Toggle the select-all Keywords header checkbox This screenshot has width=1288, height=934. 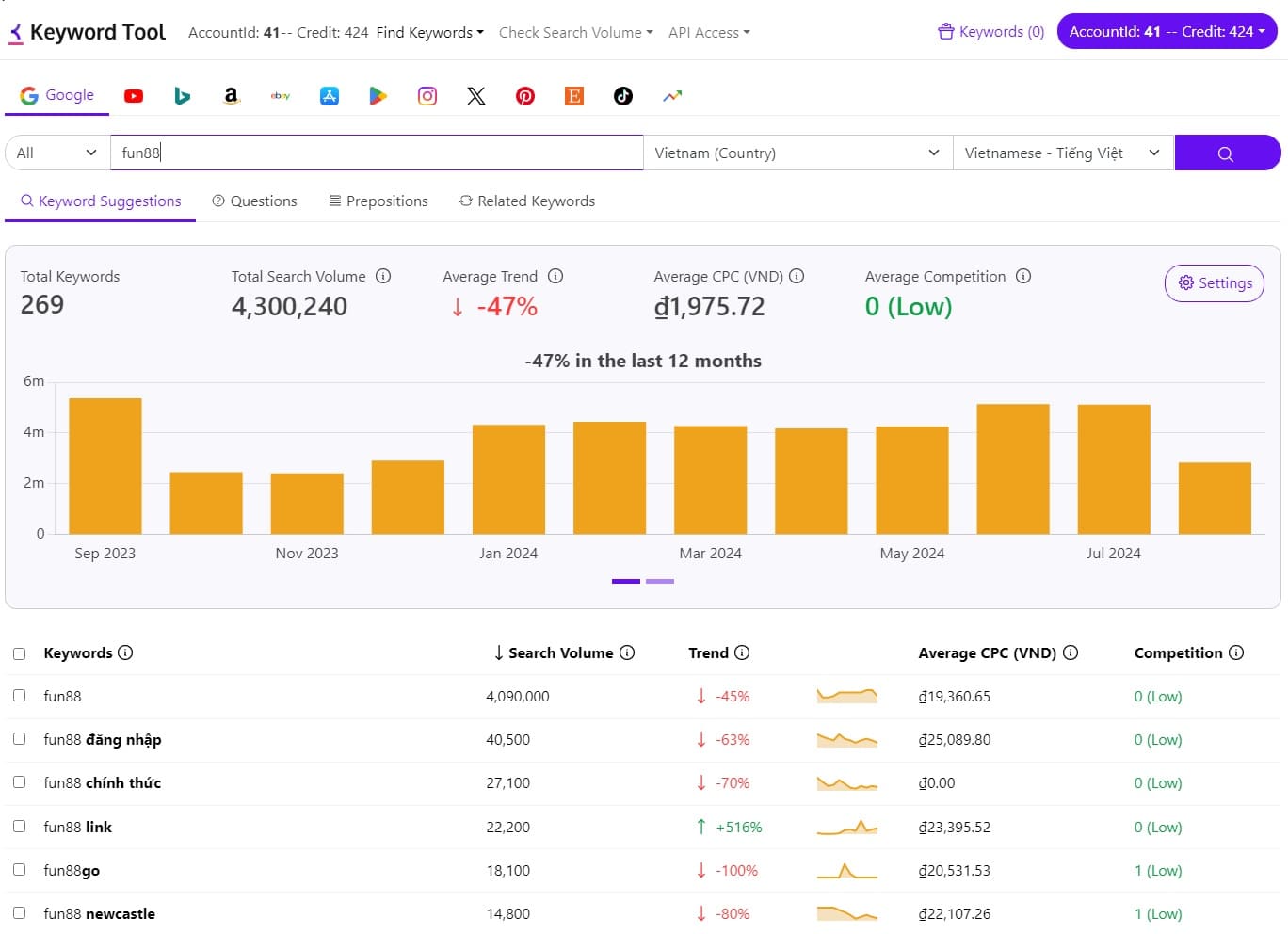(x=19, y=653)
